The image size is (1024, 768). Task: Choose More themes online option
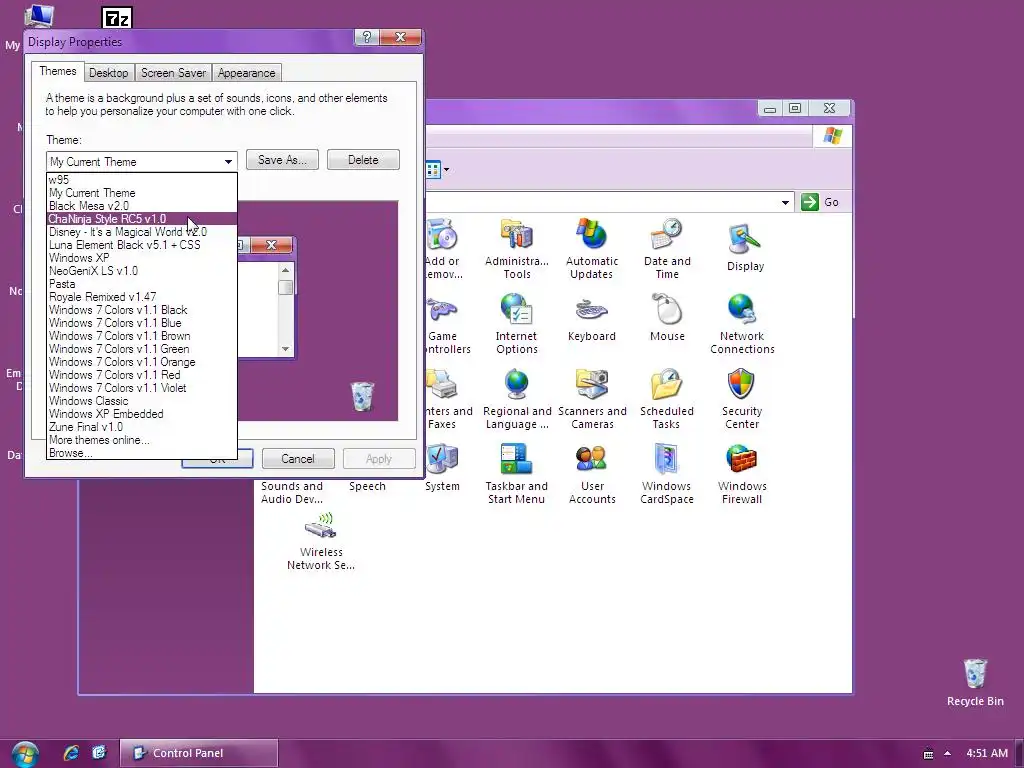[142, 440]
